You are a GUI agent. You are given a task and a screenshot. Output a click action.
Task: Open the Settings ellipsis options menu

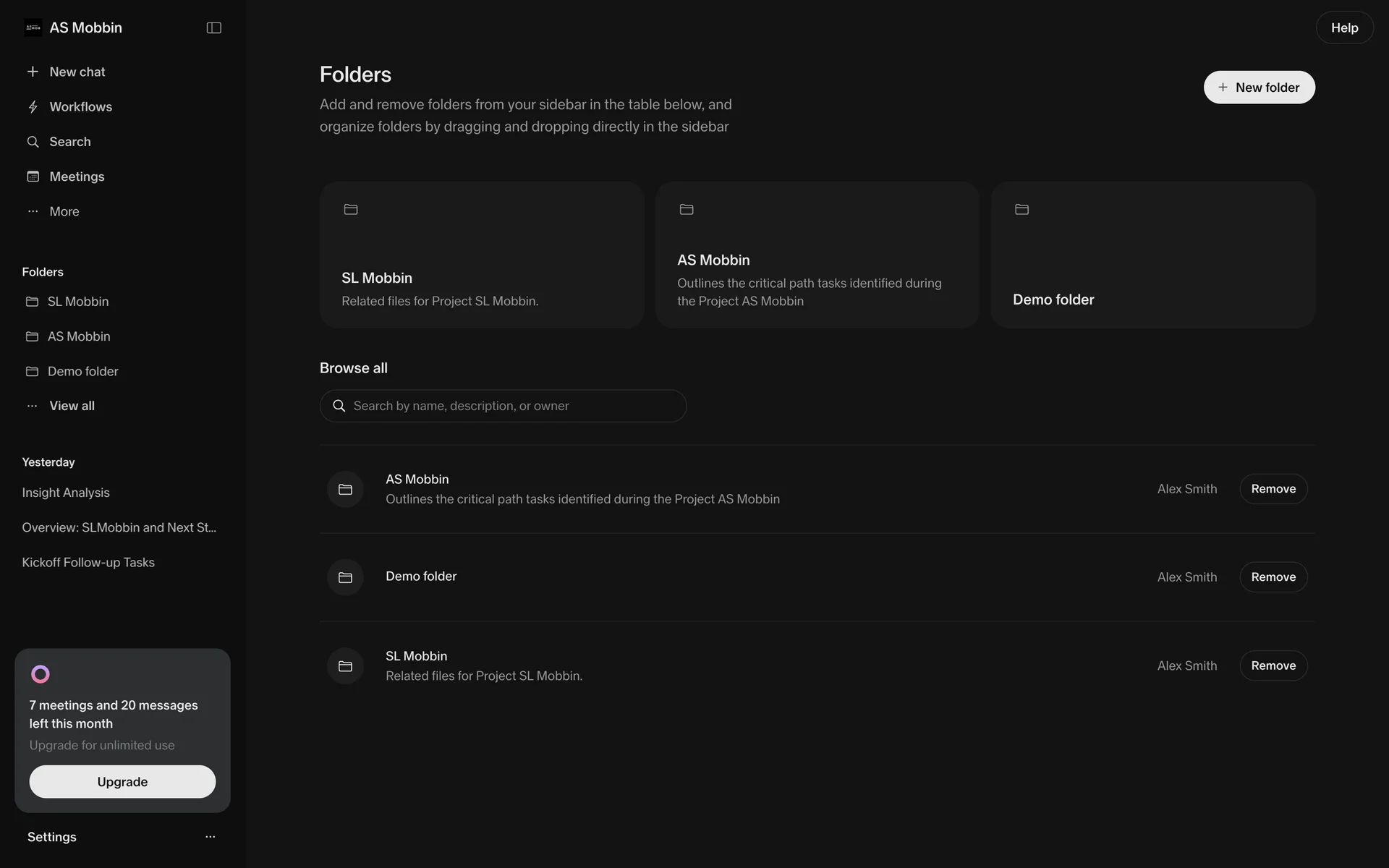coord(211,837)
